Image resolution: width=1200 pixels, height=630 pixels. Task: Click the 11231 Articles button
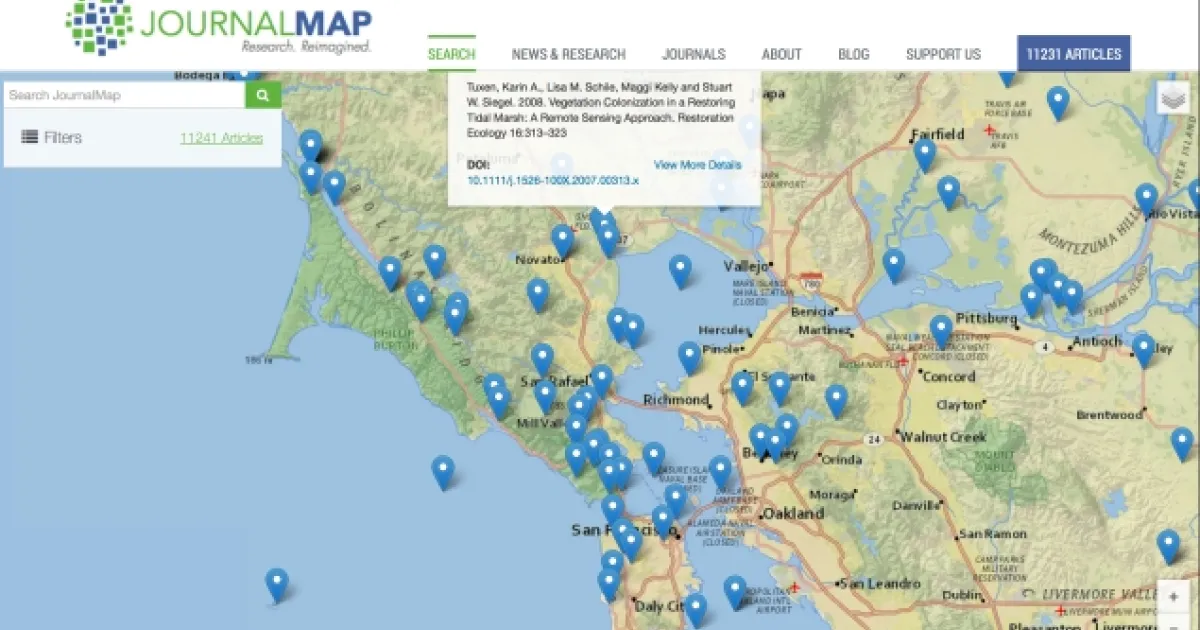(x=1073, y=54)
